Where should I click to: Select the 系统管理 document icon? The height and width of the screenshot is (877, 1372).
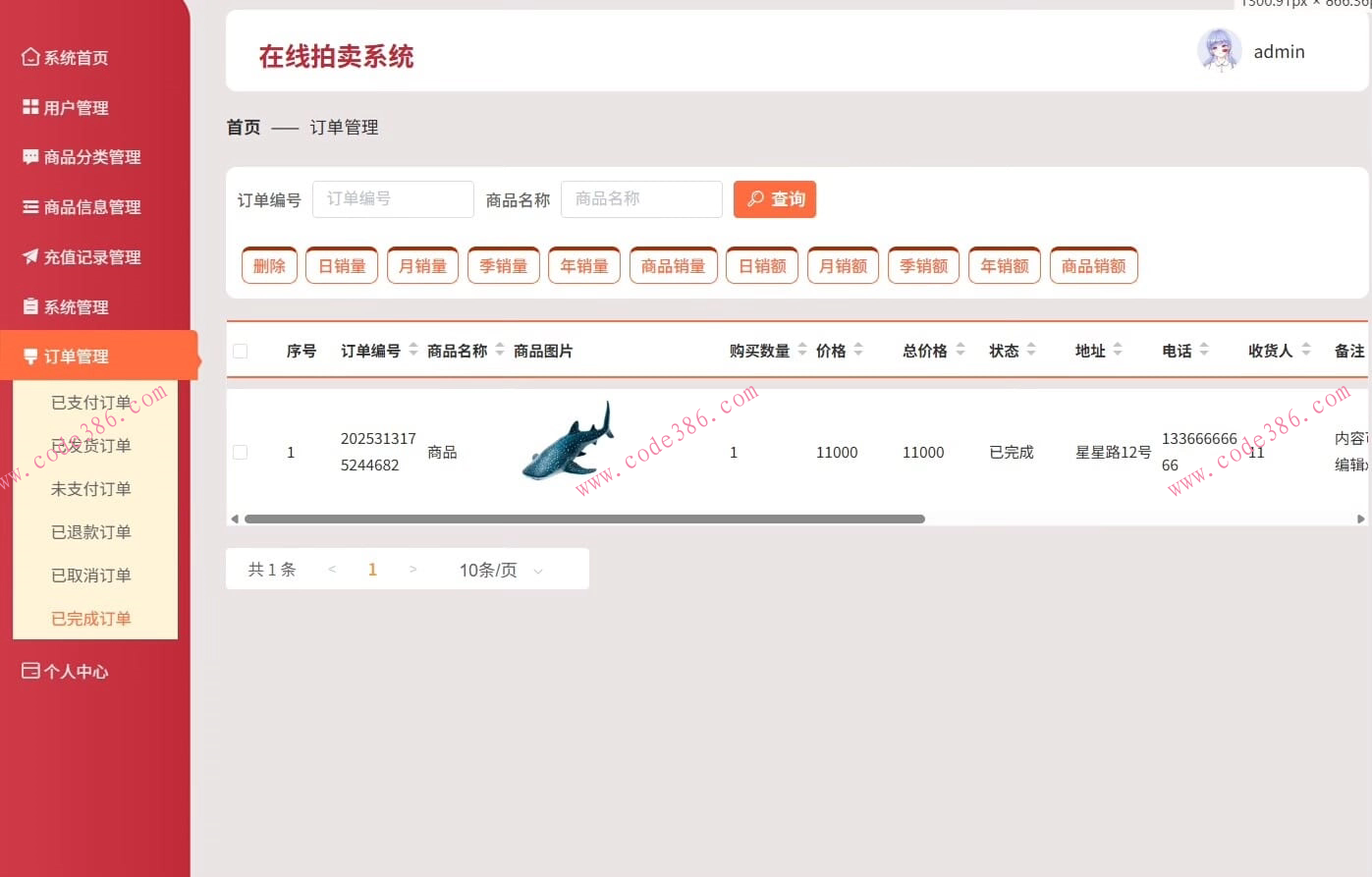tap(31, 305)
